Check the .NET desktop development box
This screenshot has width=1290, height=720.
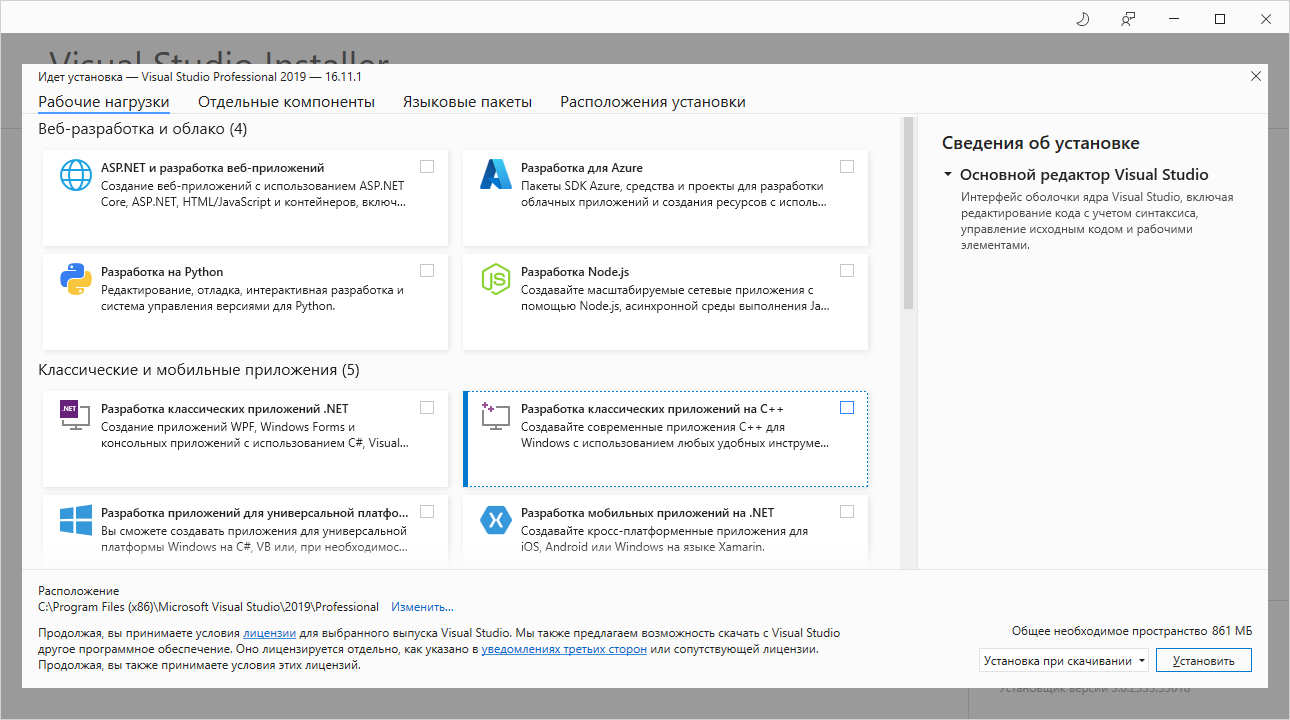(x=427, y=408)
